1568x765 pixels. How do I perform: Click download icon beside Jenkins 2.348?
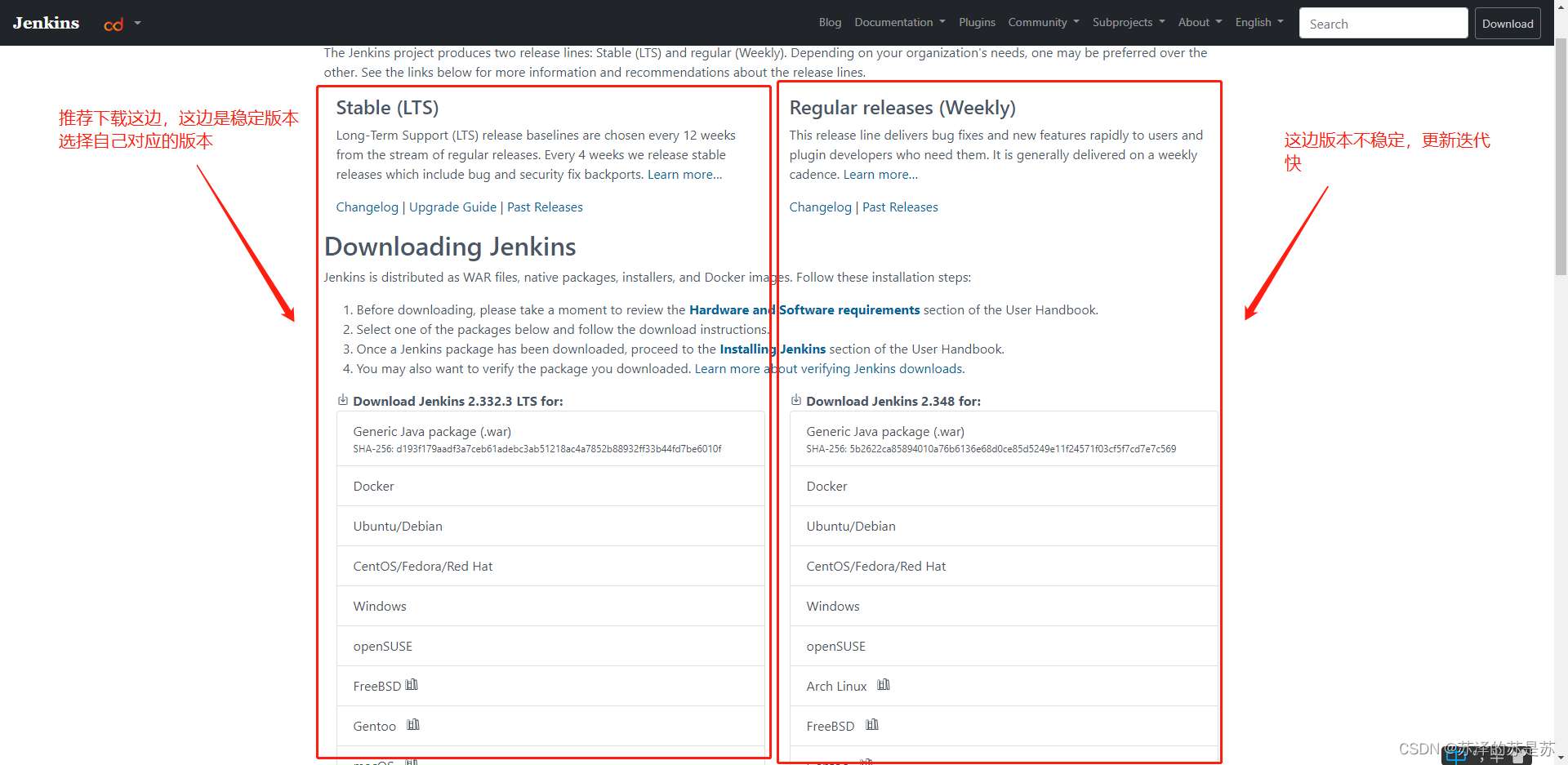(x=796, y=400)
